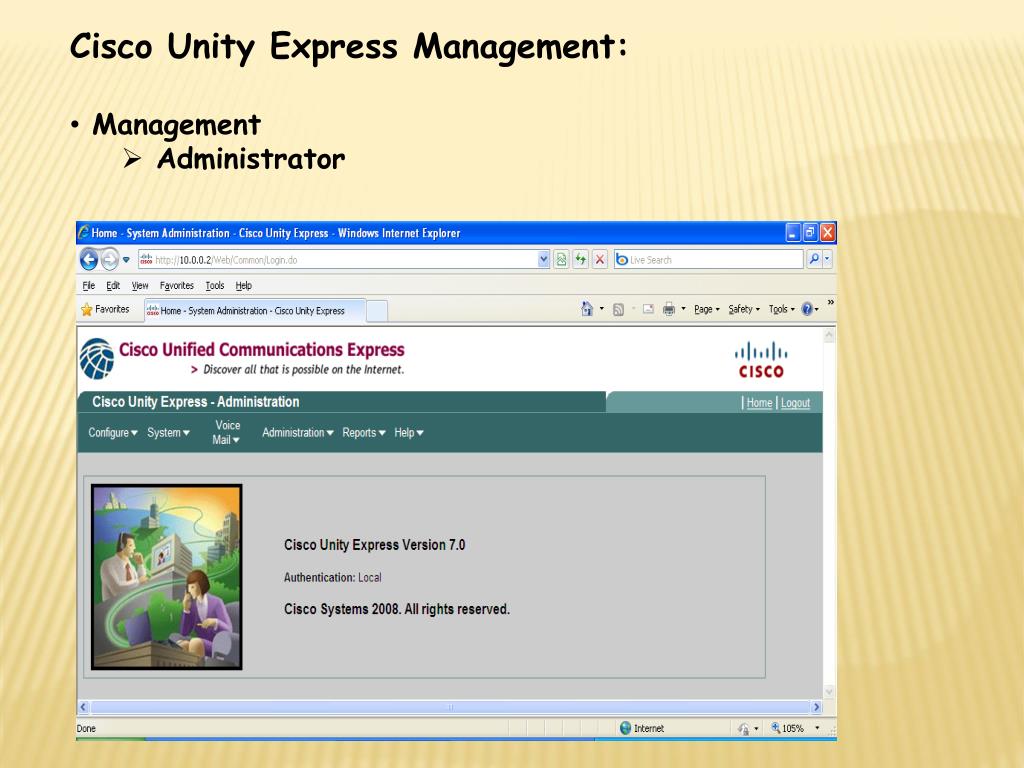Image resolution: width=1024 pixels, height=768 pixels.
Task: Open the Help dropdown in Cisco navigation
Action: coord(409,432)
